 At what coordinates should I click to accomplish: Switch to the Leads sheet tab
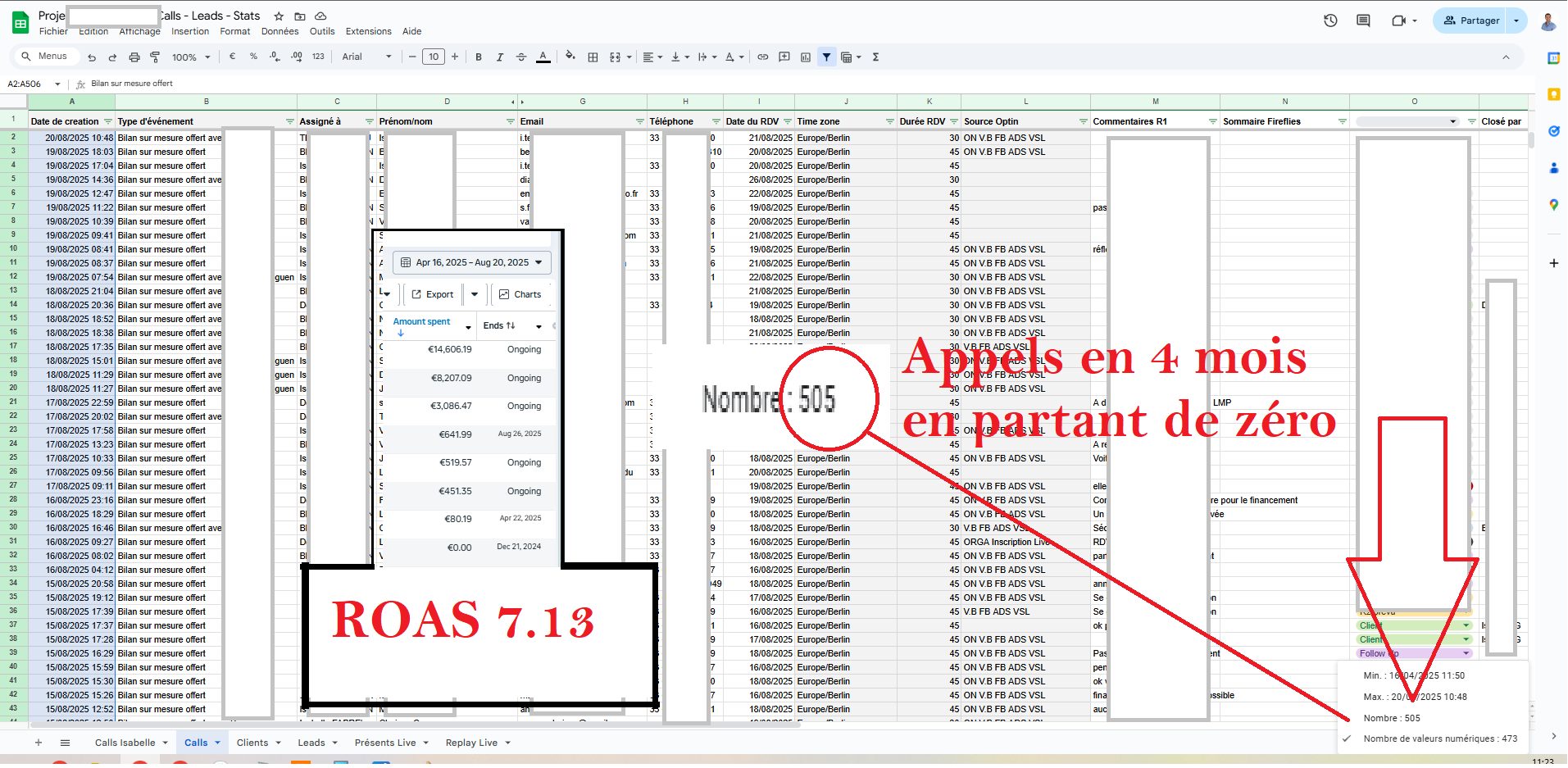coord(316,743)
